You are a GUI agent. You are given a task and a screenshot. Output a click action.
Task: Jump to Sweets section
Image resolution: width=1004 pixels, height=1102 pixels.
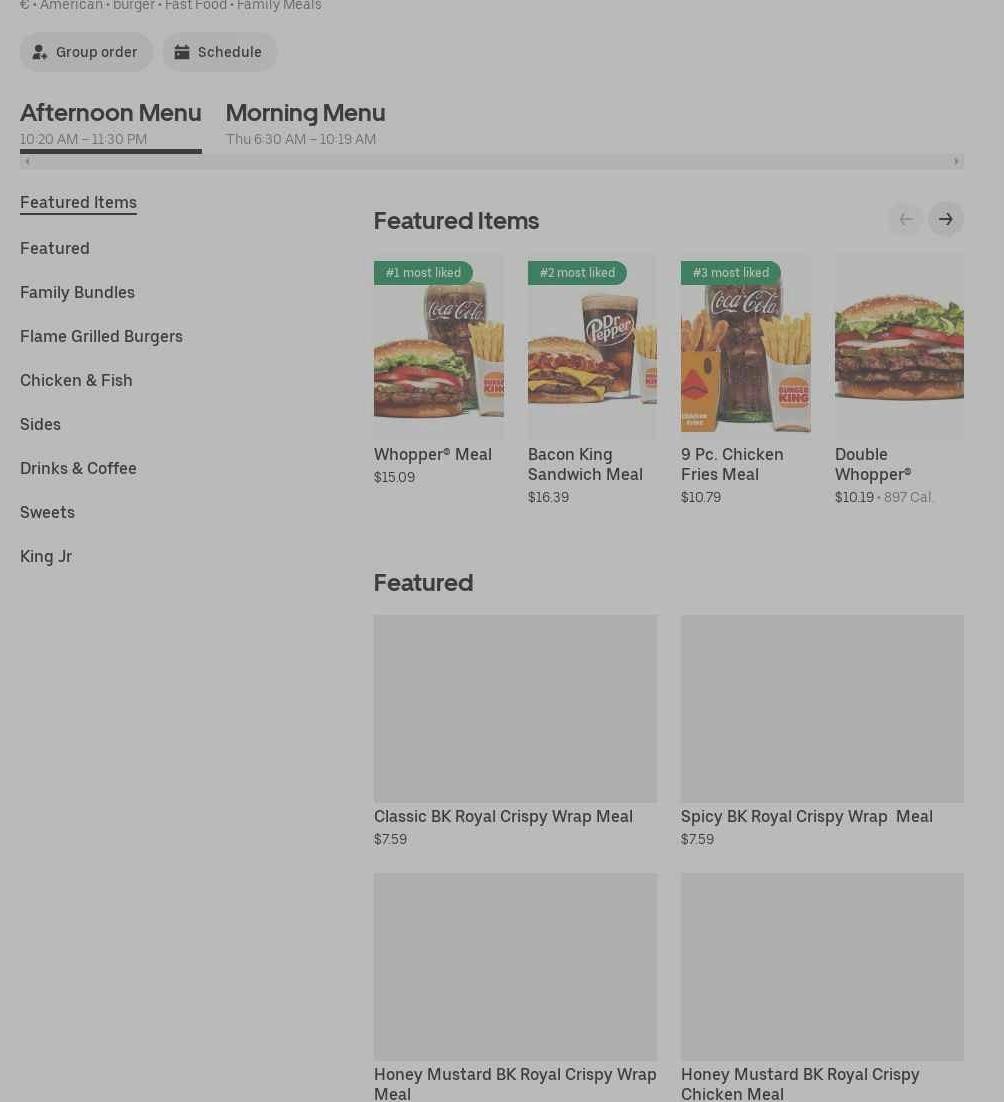[47, 512]
